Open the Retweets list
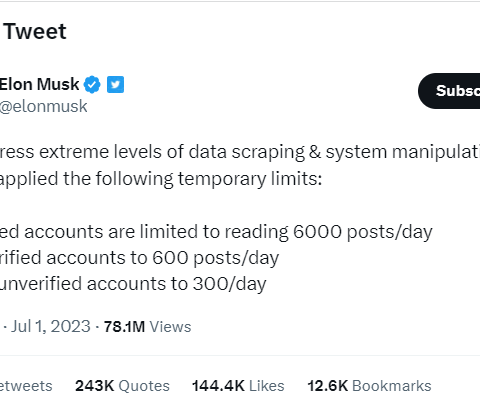480x408 pixels. [26, 386]
